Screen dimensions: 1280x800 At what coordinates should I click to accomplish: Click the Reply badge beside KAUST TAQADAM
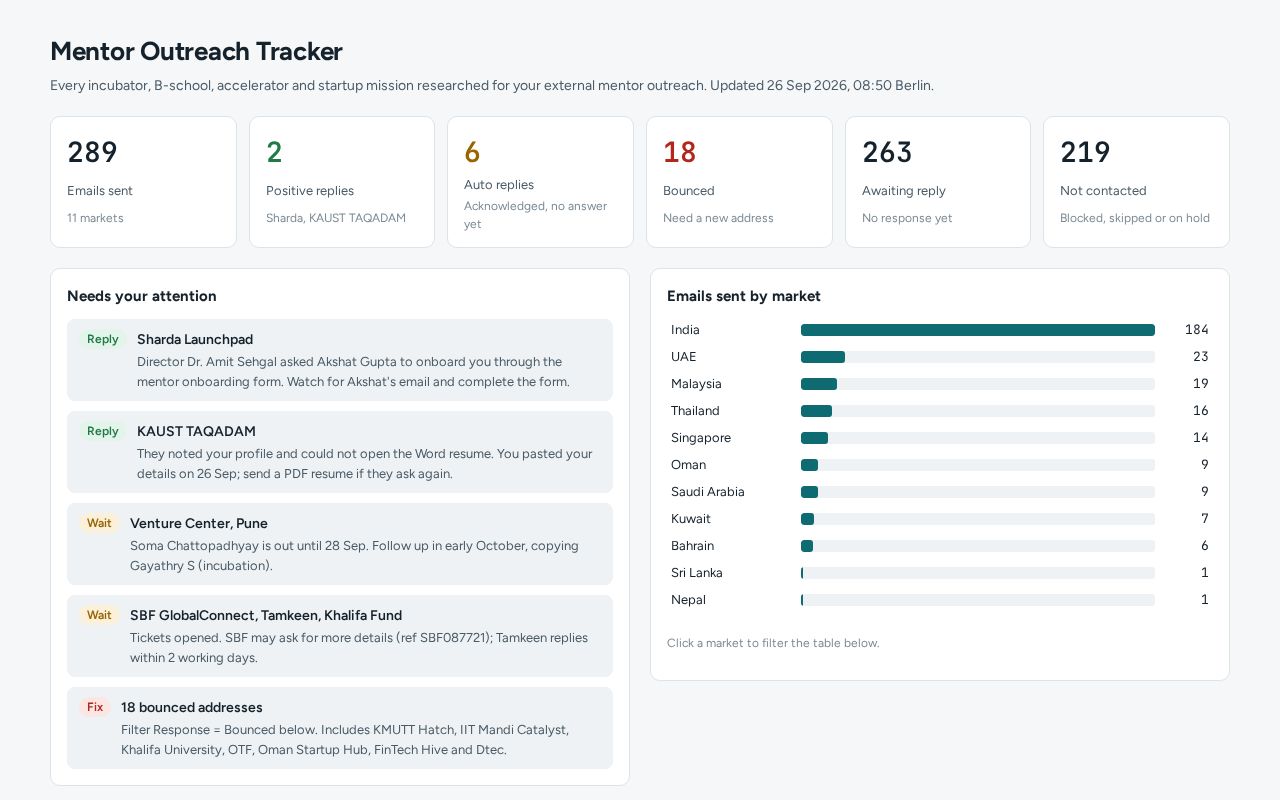pyautogui.click(x=103, y=431)
